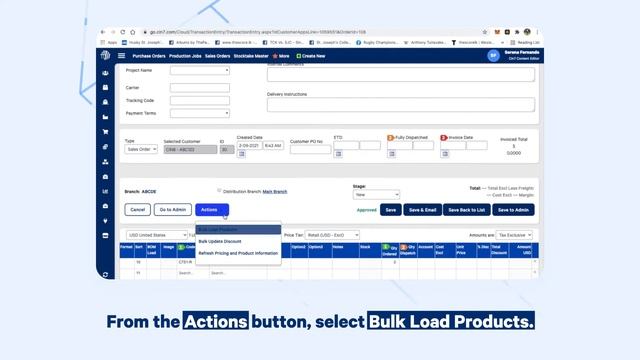Open the More menu in navigation
640x360 pixels.
(x=281, y=56)
